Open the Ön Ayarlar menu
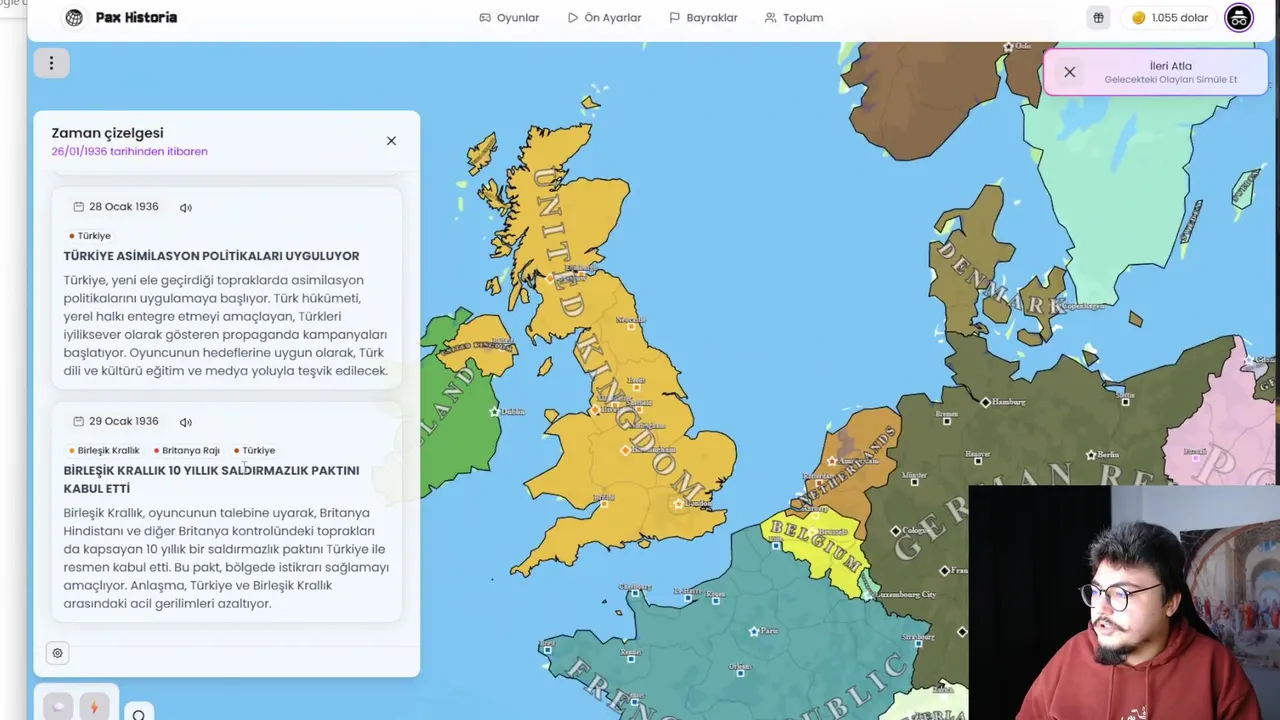The image size is (1280, 720). pos(604,18)
